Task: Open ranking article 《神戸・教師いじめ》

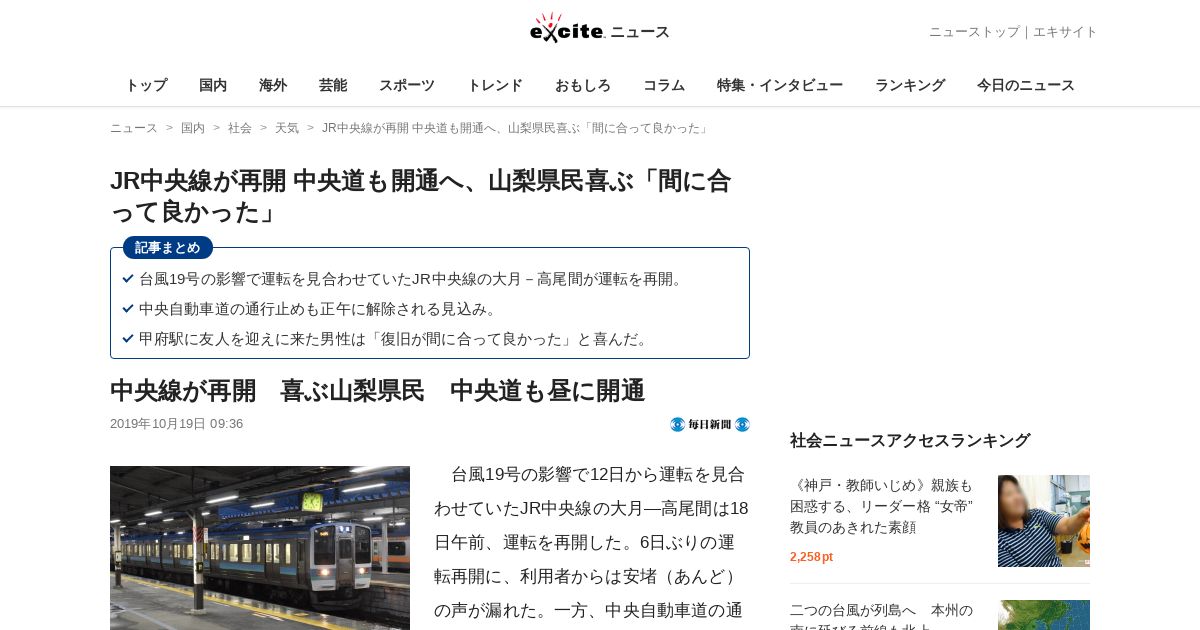Action: click(x=882, y=506)
